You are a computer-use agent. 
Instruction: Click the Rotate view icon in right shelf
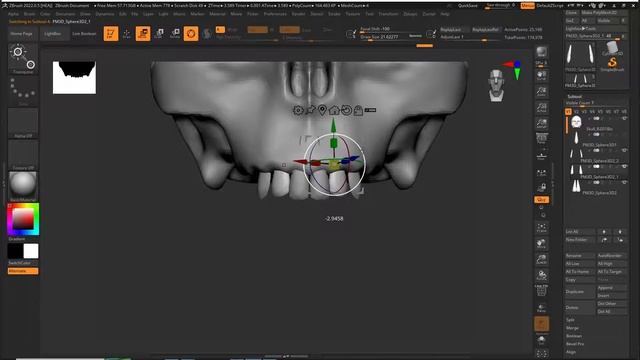point(542,276)
